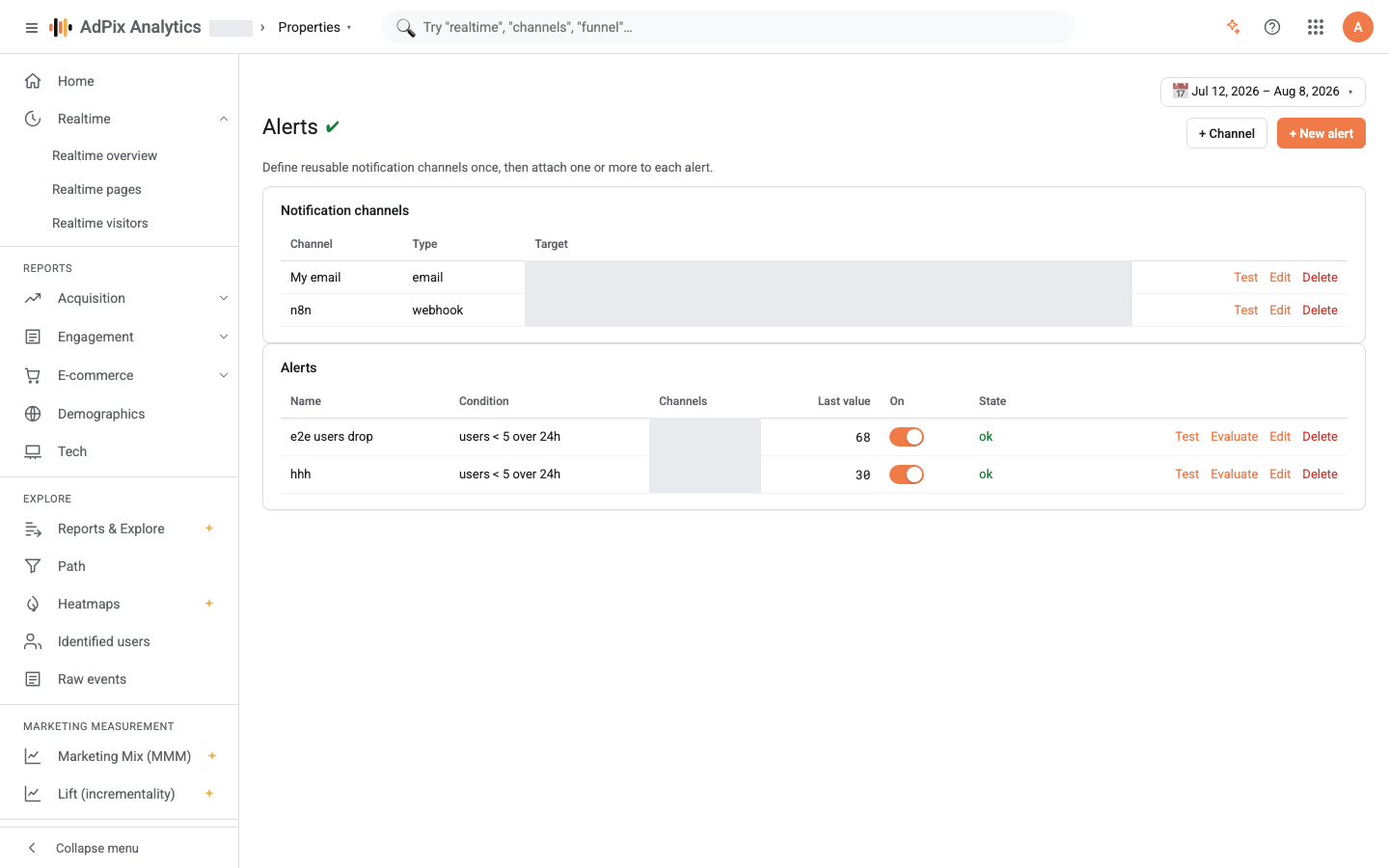Click the search magnifier icon
1389x868 pixels.
[x=405, y=27]
